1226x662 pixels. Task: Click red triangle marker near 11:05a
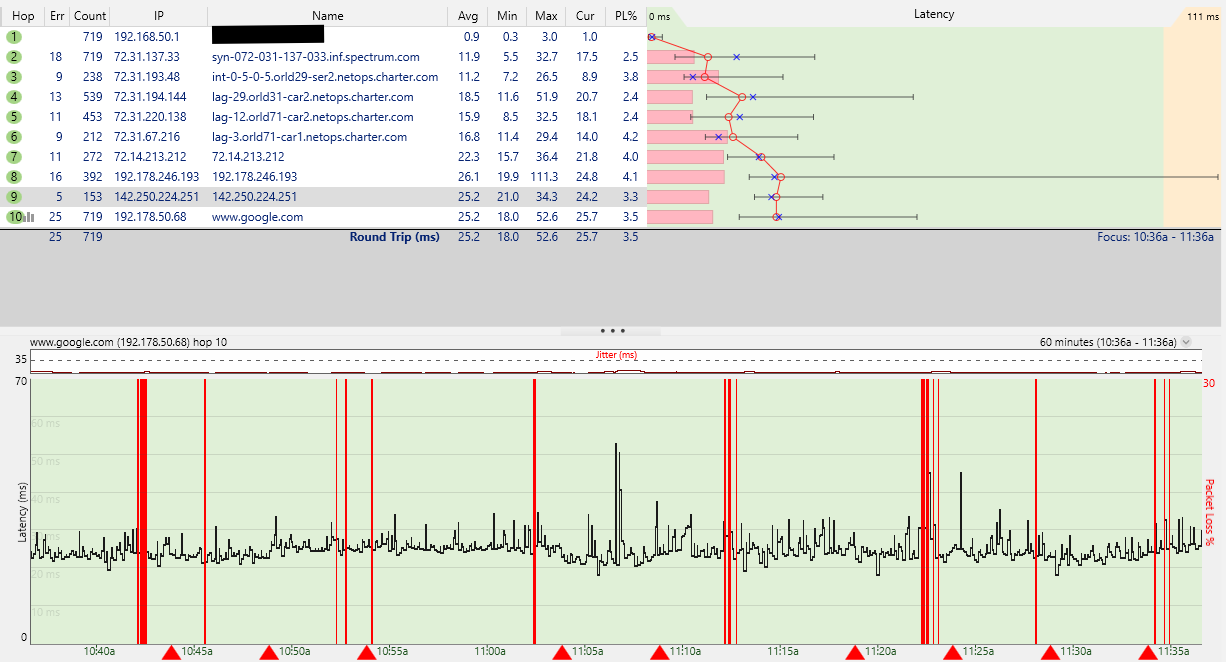tap(562, 653)
